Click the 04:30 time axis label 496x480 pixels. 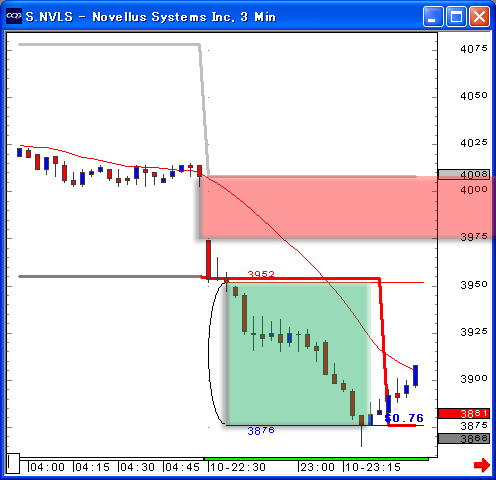137,467
